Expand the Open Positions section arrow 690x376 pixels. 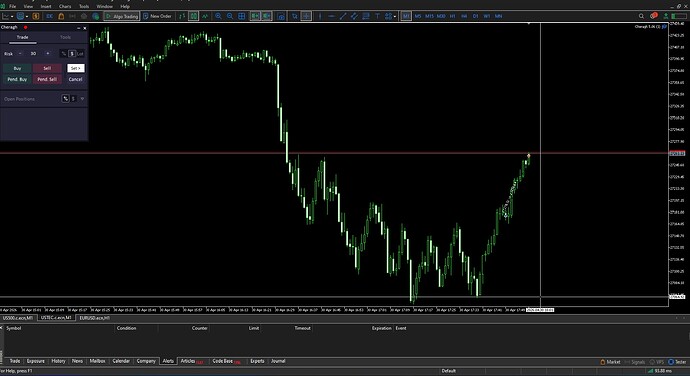(82, 99)
